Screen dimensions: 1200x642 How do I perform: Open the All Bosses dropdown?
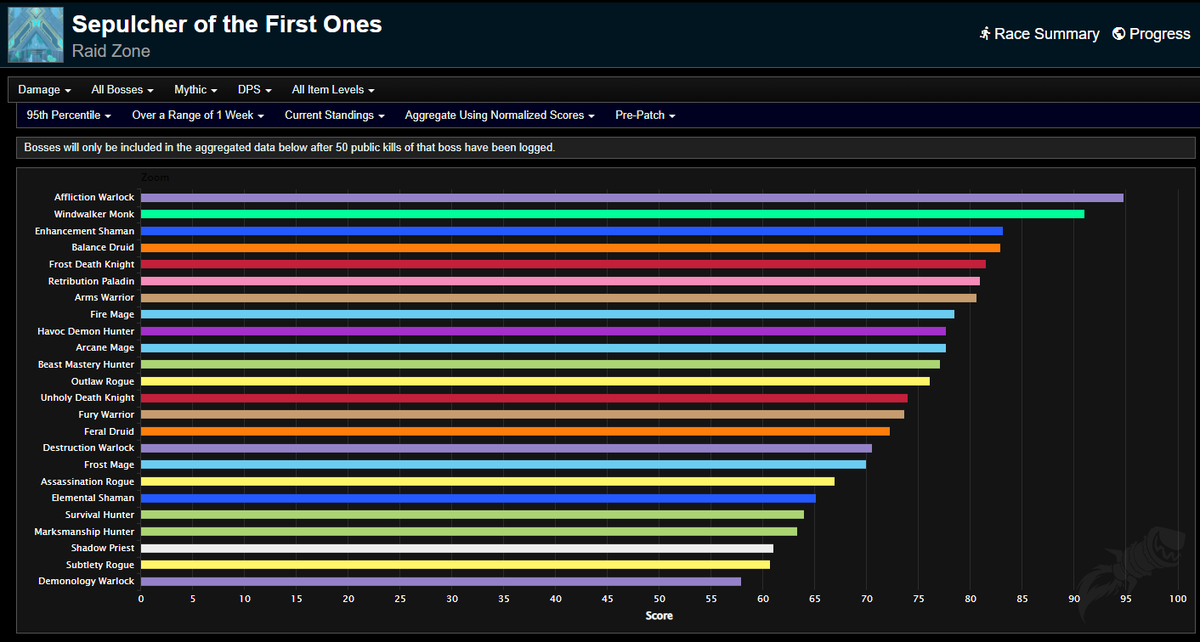(x=123, y=90)
